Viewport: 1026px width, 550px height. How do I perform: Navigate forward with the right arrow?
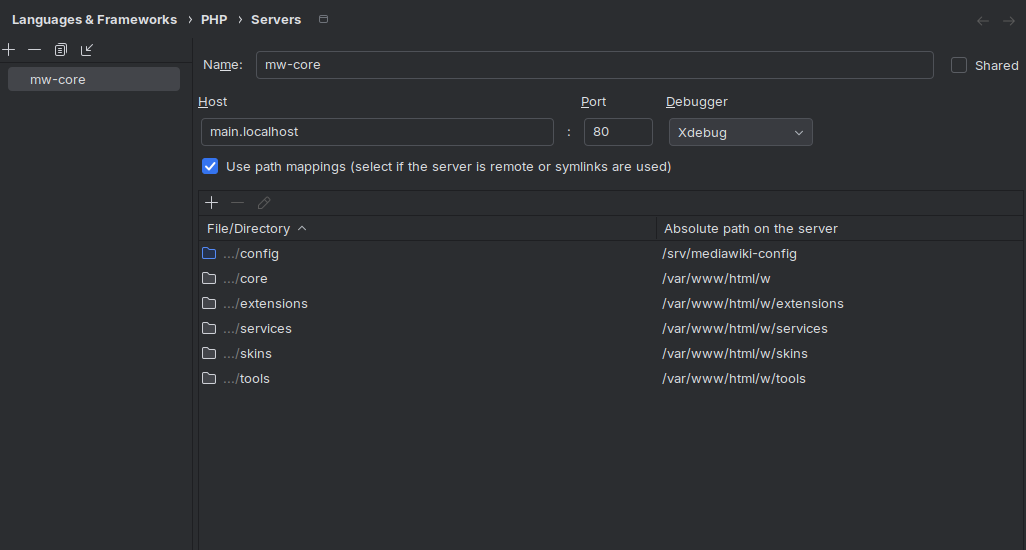coord(1009,20)
